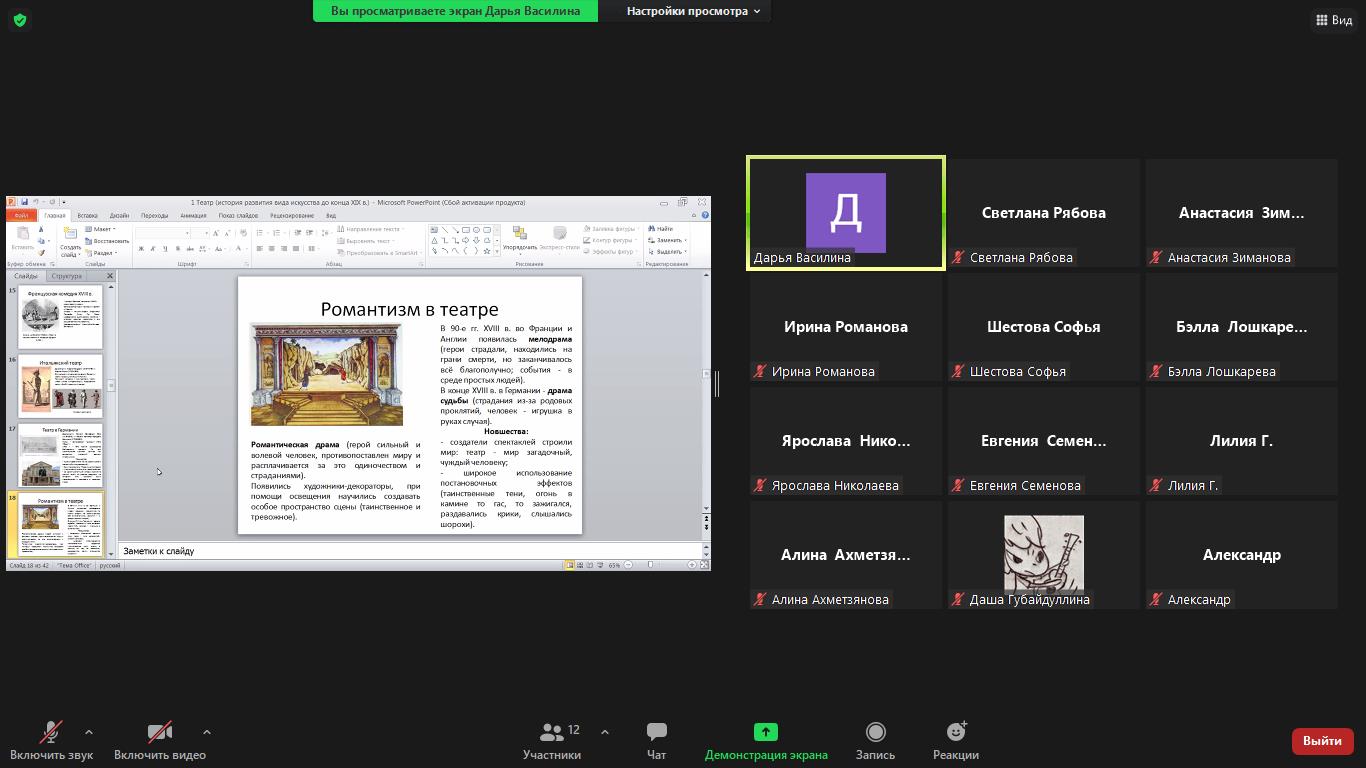Select Дарья Василина's video tile avatar
Screen dimensions: 1366x768
click(845, 212)
